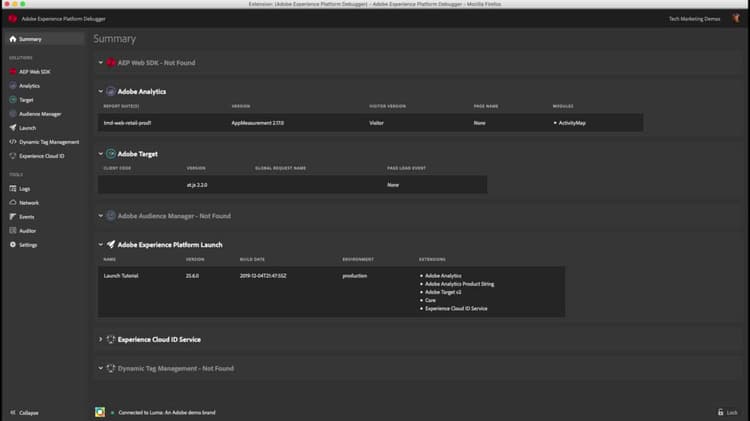Click the Adobe Analytics section heading

[x=142, y=91]
